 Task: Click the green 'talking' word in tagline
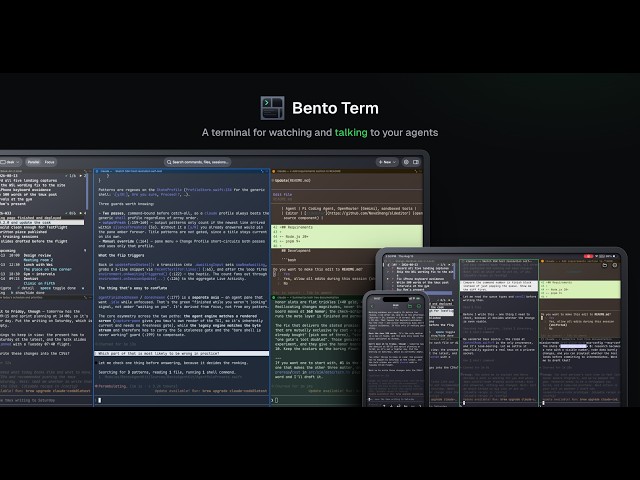[351, 133]
